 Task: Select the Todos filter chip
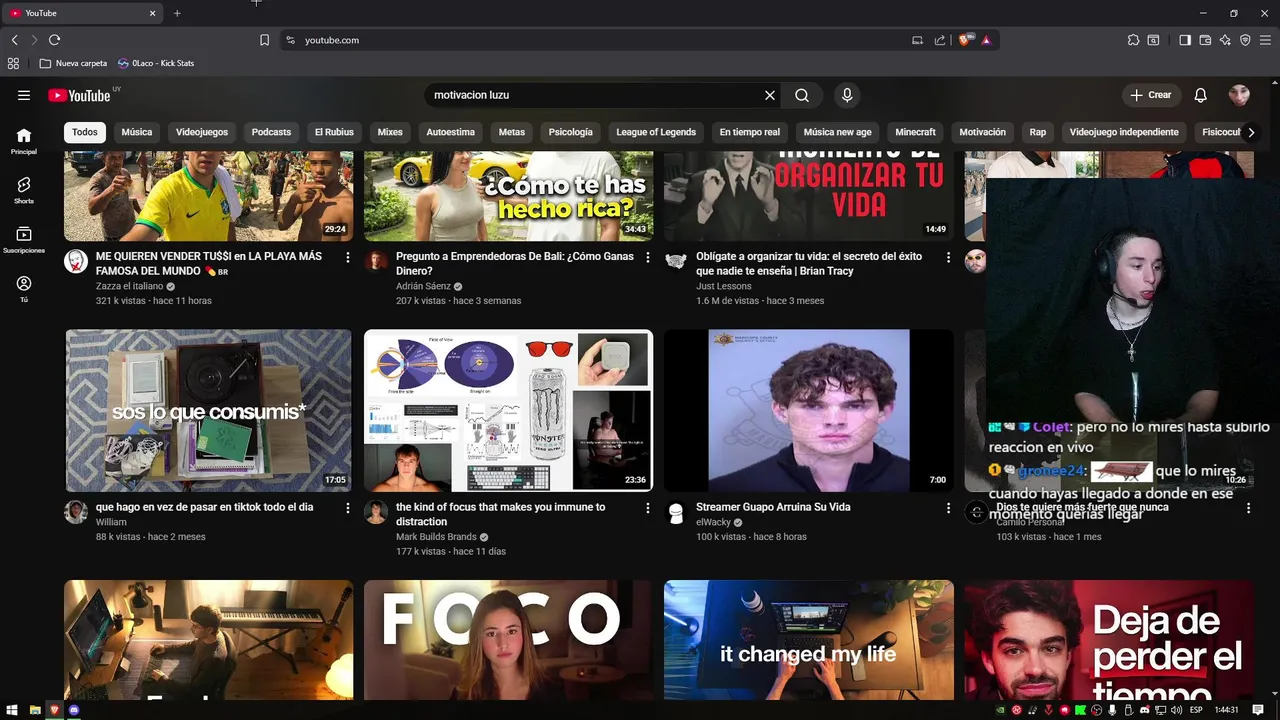(x=85, y=132)
